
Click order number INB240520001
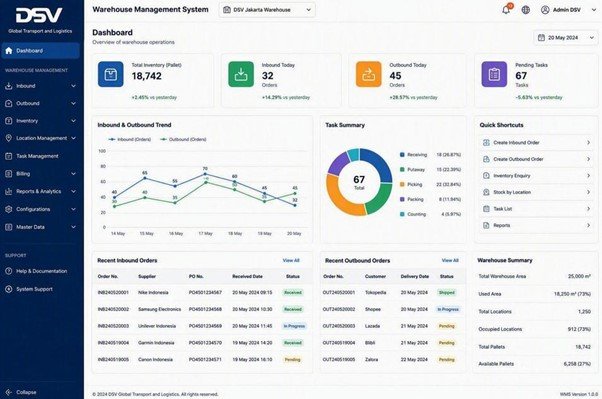click(113, 292)
